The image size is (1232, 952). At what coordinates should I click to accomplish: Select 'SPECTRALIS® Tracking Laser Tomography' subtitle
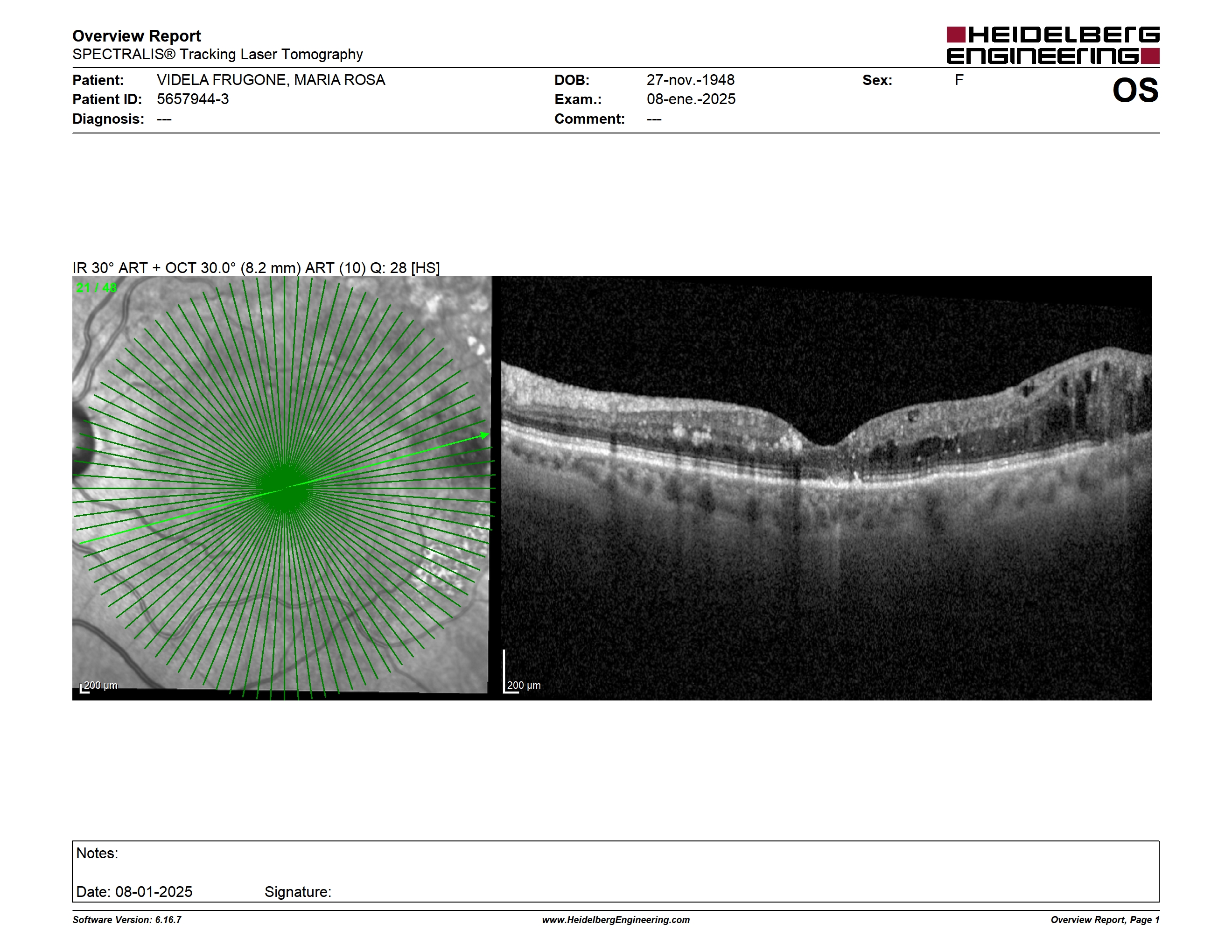[217, 54]
